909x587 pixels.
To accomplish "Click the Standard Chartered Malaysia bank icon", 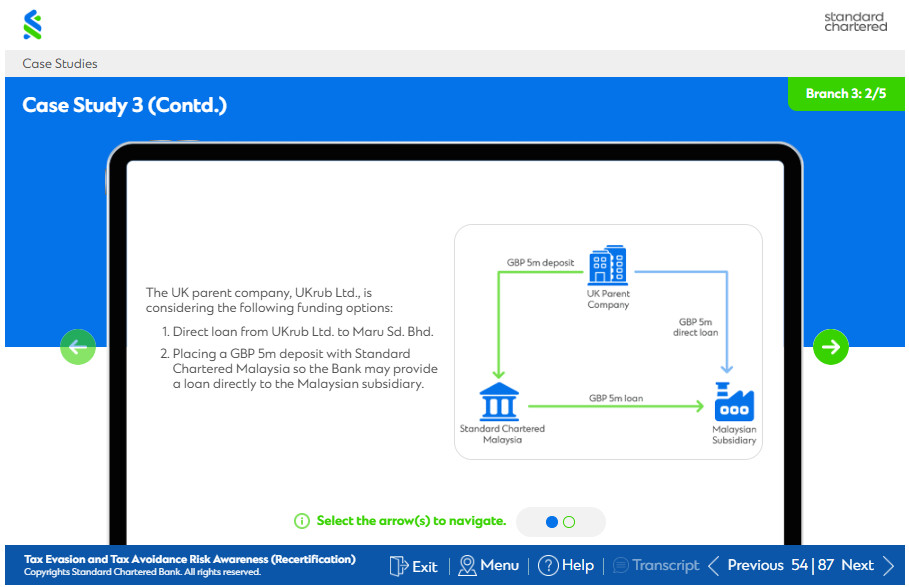I will pos(499,401).
